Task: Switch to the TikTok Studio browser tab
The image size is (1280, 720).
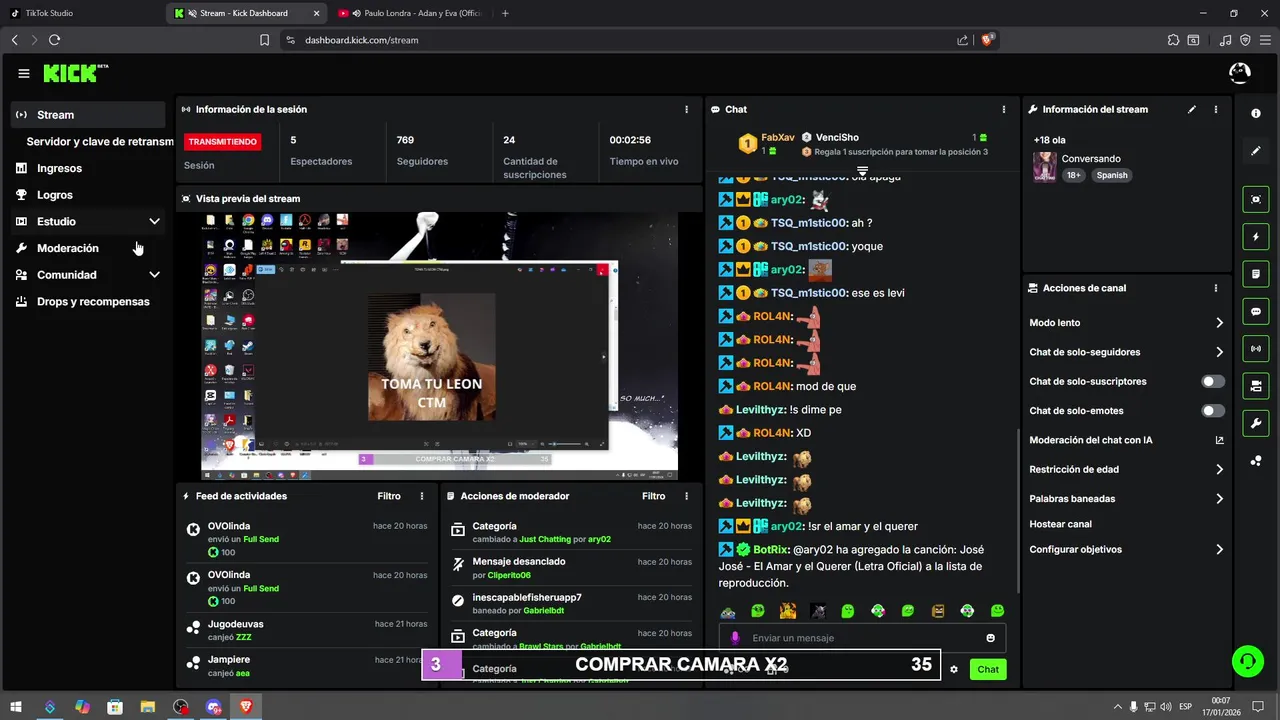Action: 82,13
